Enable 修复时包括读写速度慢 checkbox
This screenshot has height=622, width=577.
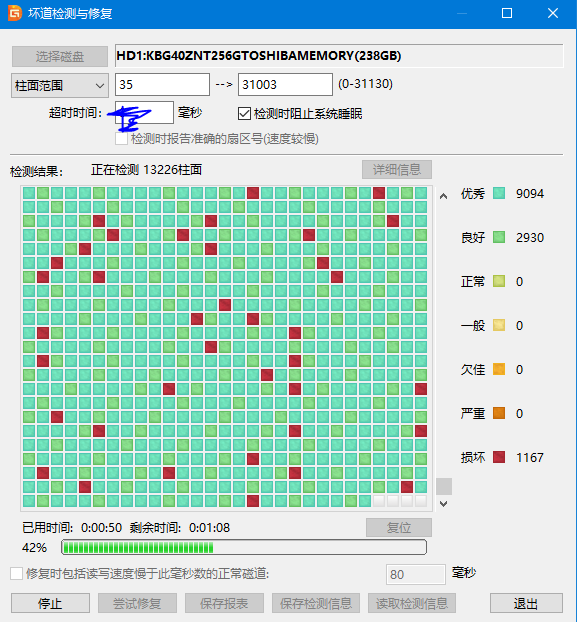tap(16, 574)
